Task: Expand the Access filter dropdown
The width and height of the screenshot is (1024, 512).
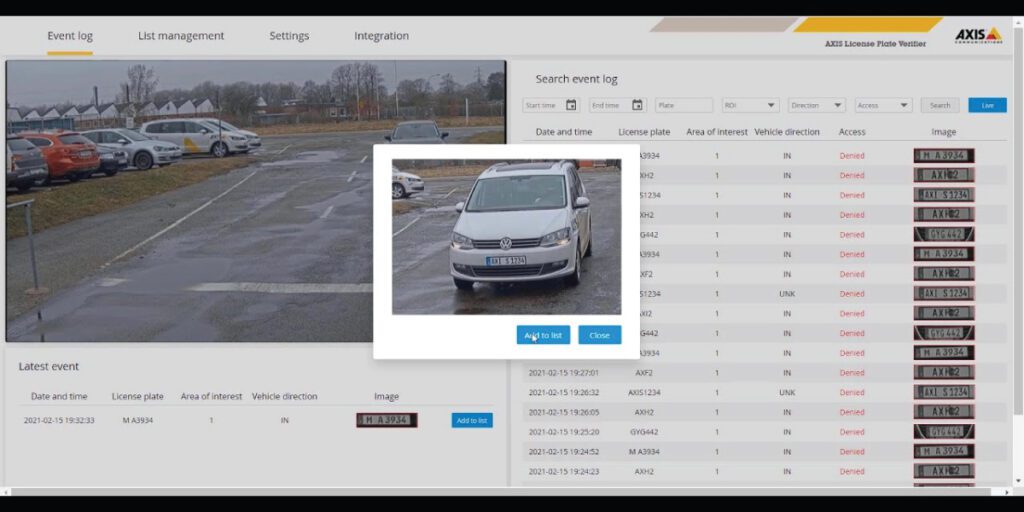Action: (883, 105)
